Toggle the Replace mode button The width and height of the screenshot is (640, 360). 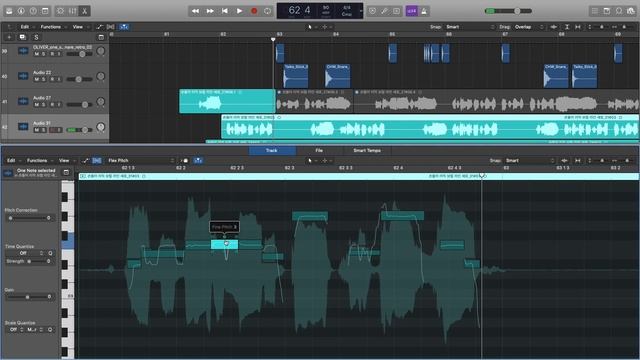click(x=372, y=11)
